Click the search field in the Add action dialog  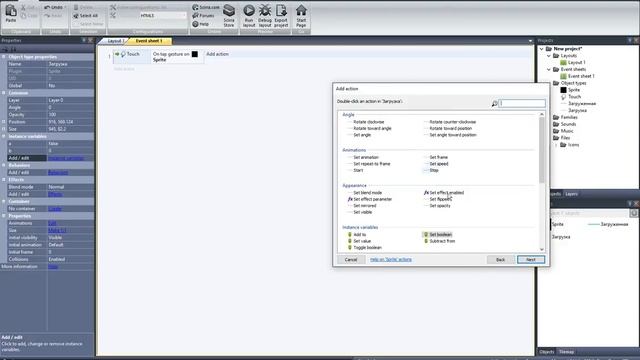click(x=522, y=104)
